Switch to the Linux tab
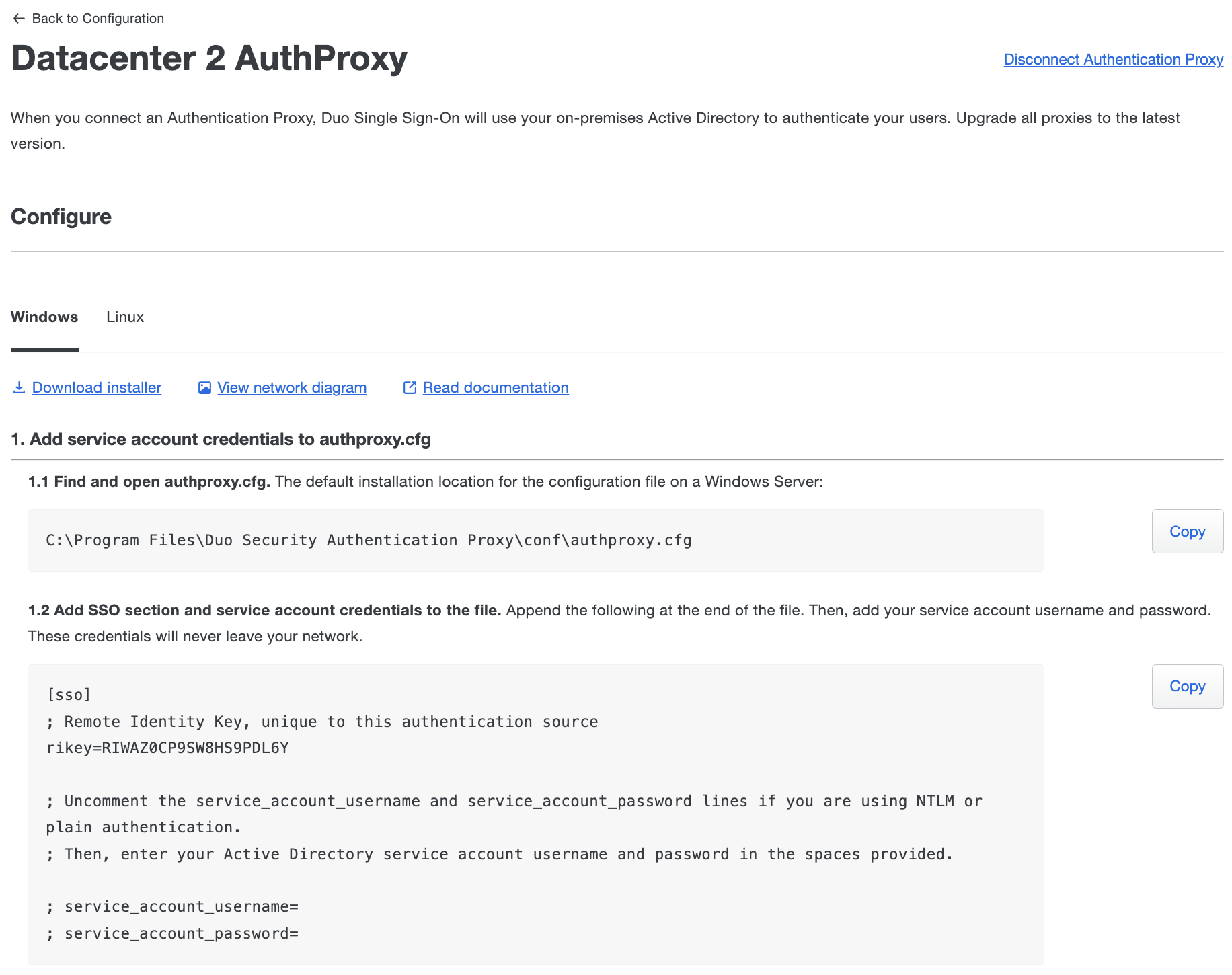Viewport: 1232px width, 975px height. click(x=125, y=317)
